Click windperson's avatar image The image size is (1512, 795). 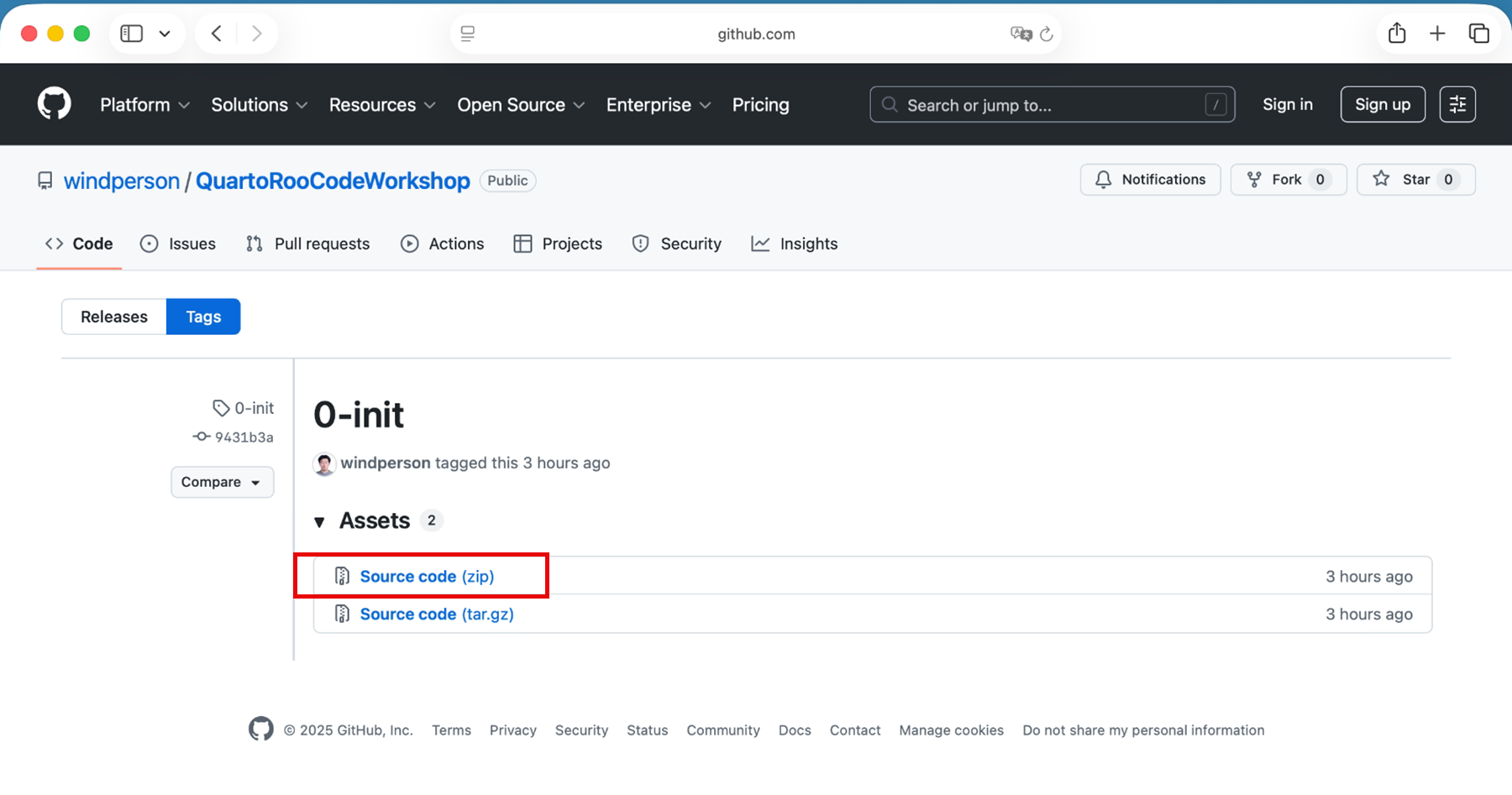tap(324, 463)
